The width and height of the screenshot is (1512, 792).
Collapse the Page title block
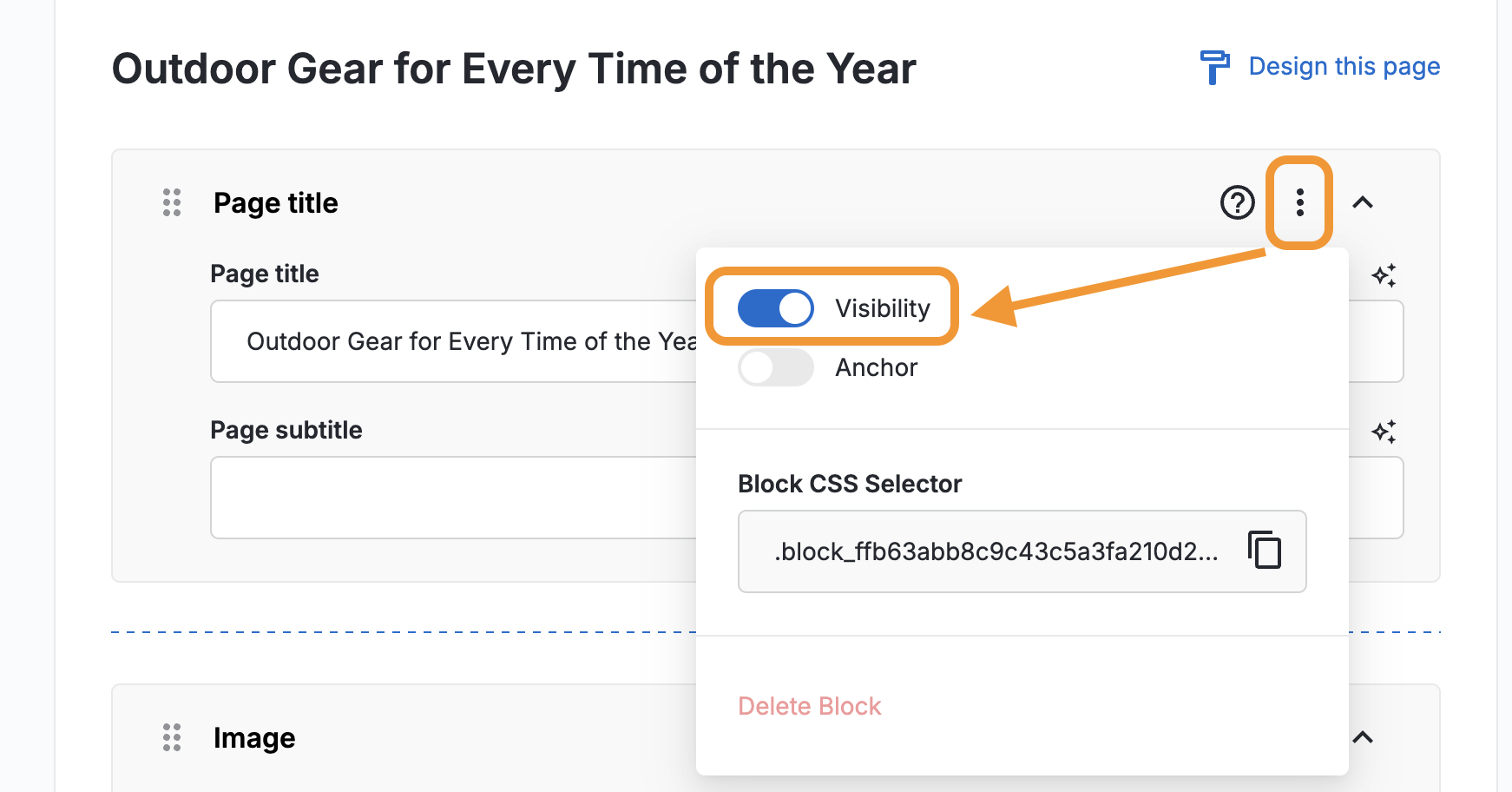[1363, 203]
